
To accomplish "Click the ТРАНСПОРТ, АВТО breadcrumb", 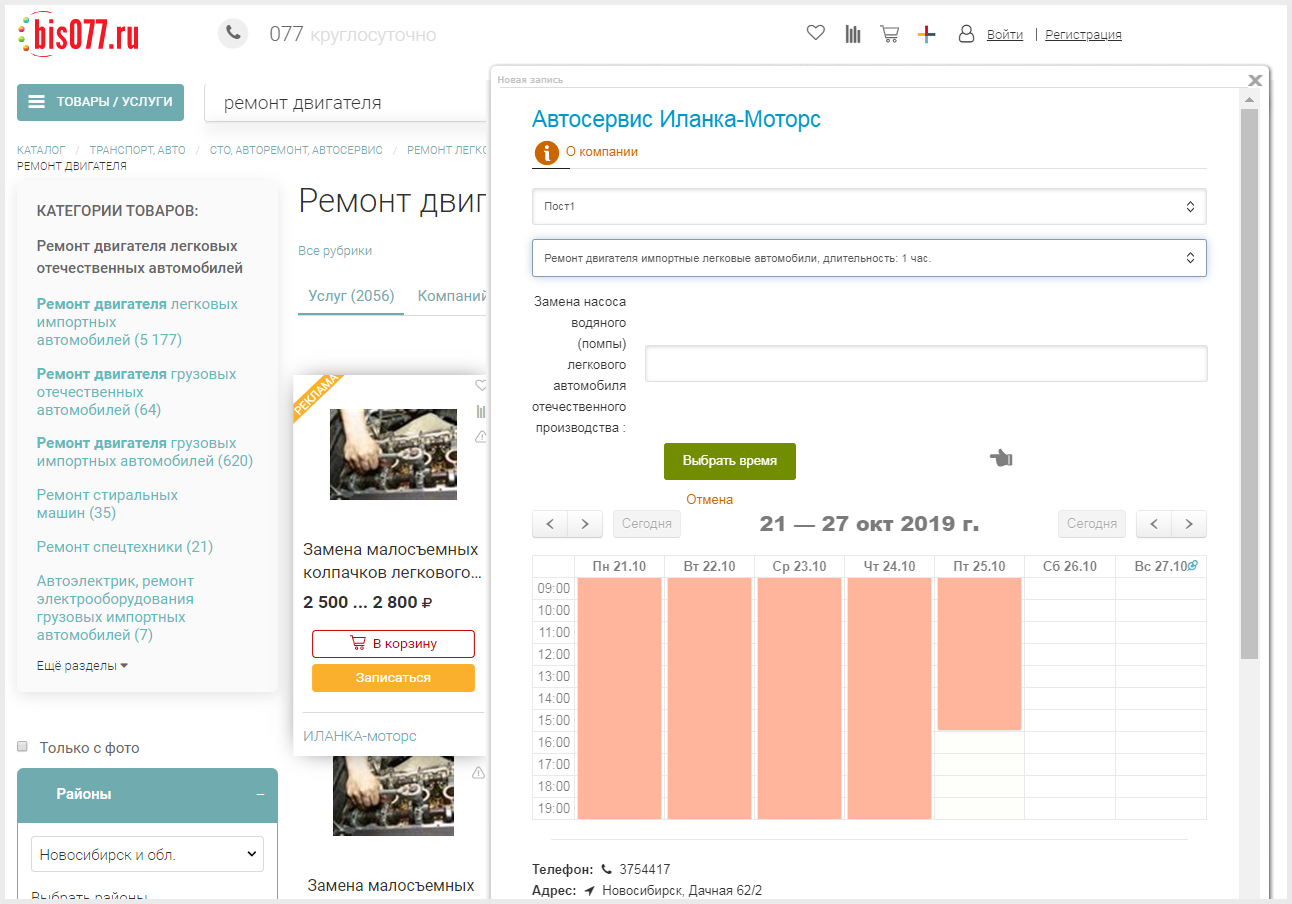I will click(137, 150).
